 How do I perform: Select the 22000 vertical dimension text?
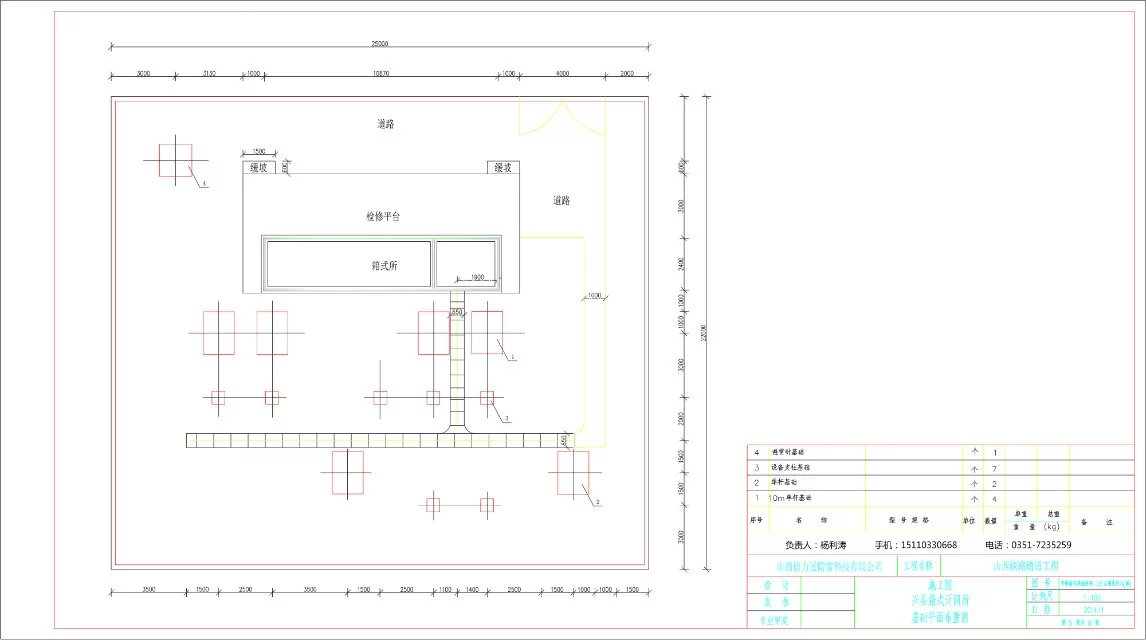[x=703, y=330]
